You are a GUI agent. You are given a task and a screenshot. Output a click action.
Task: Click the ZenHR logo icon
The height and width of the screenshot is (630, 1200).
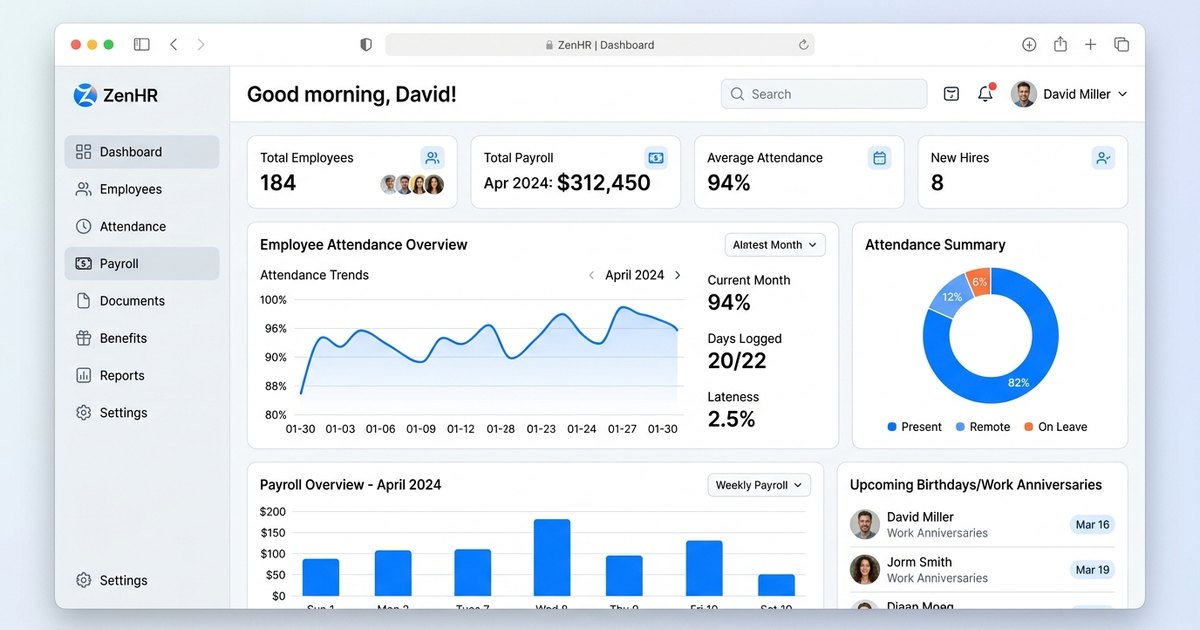(85, 95)
